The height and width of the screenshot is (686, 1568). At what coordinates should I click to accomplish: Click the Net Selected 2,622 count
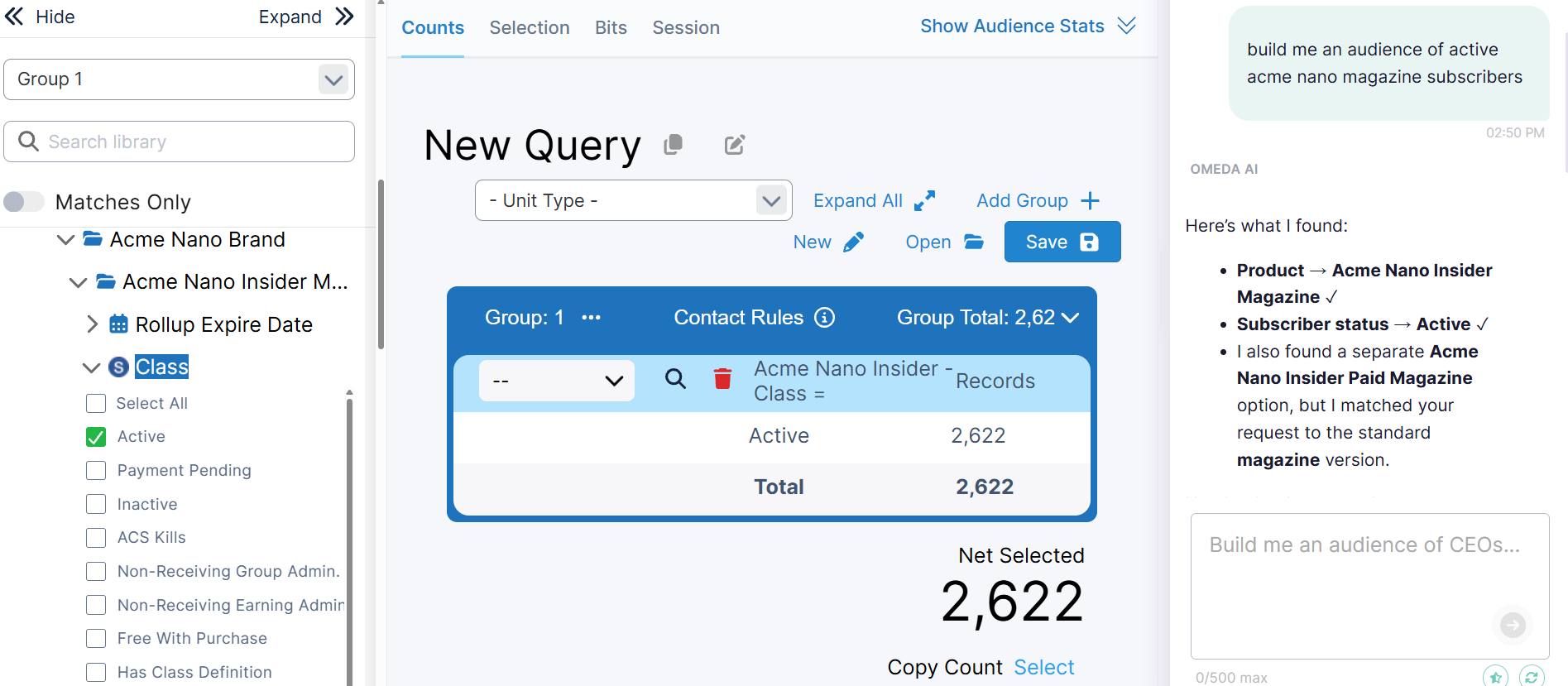click(1012, 602)
